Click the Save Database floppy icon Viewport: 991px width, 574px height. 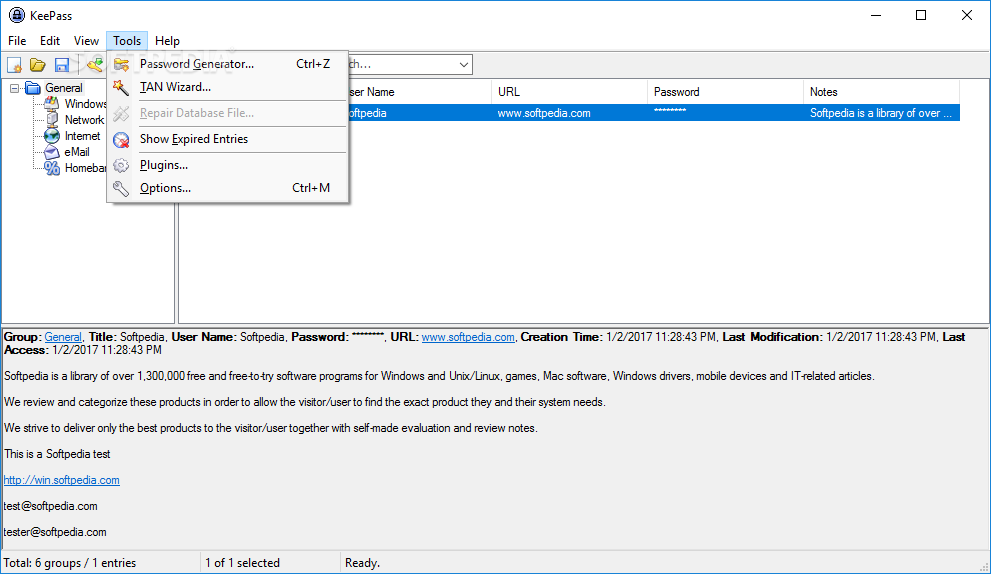[x=61, y=64]
